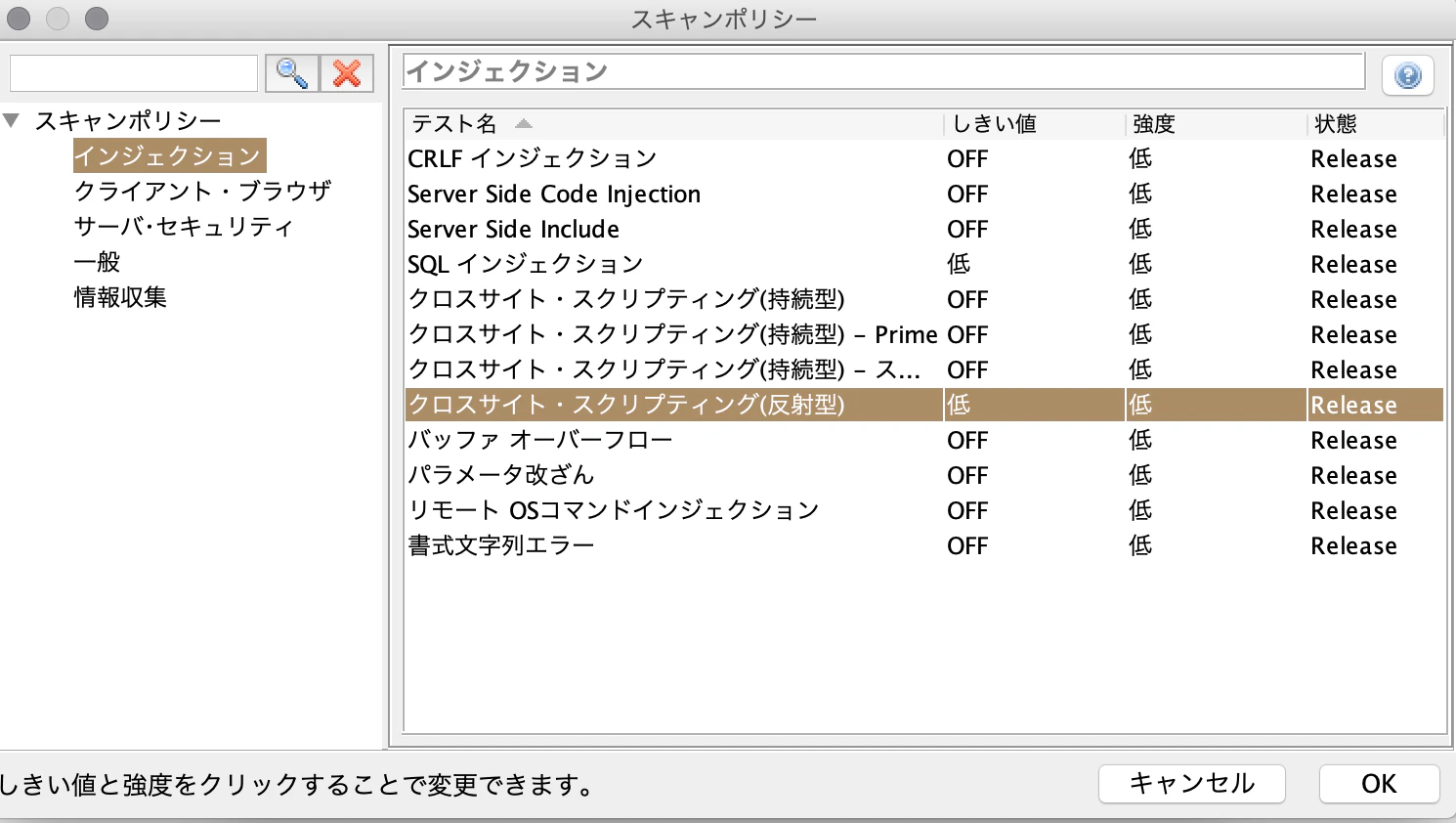1456x823 pixels.
Task: Select 一般 in the tree
Action: pyautogui.click(x=97, y=262)
